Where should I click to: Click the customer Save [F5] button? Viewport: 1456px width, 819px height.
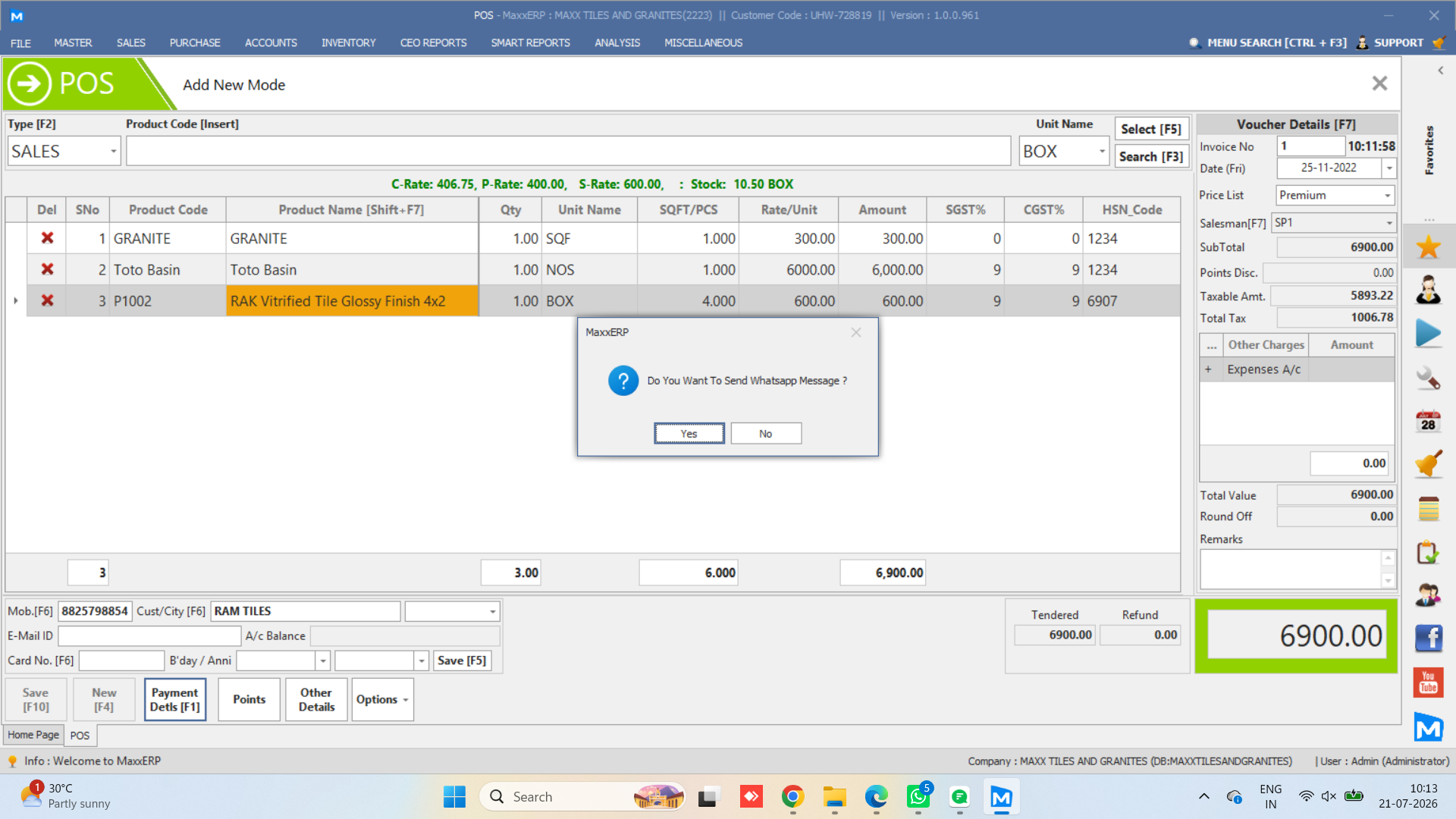462,661
